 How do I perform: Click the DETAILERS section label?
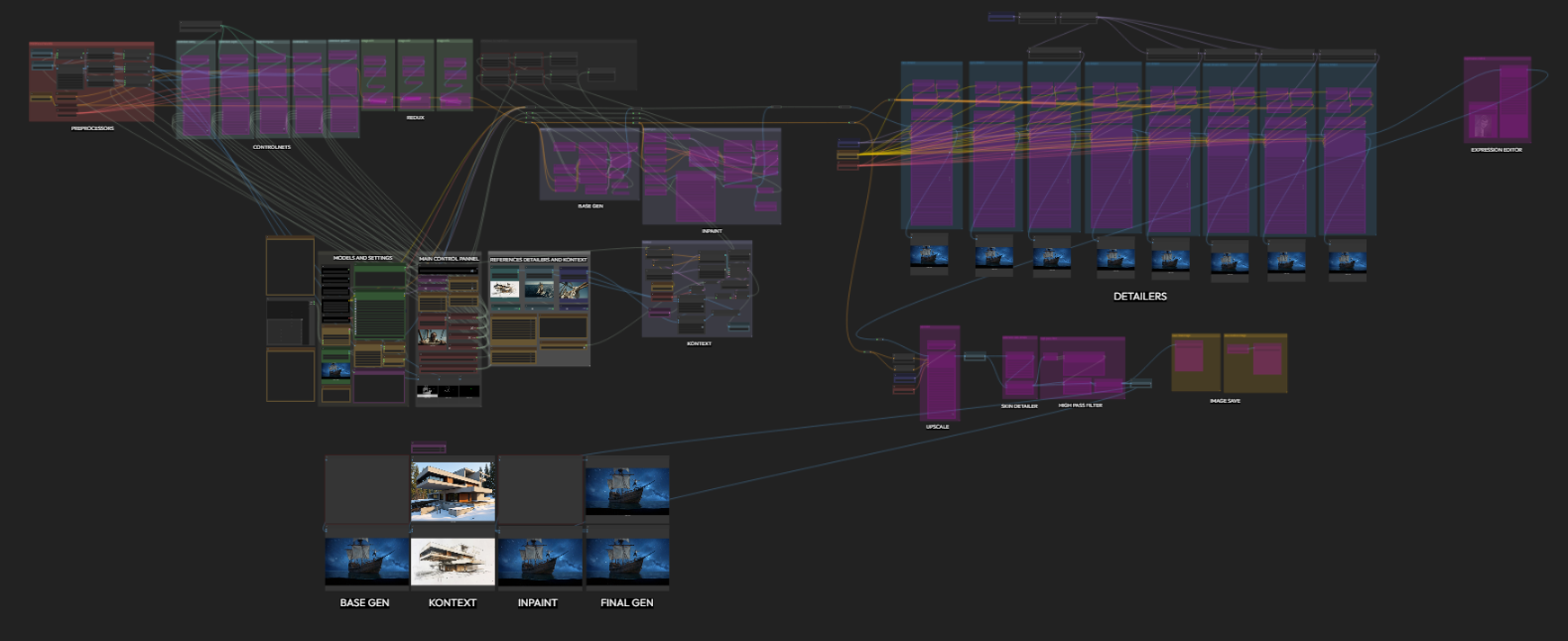[1139, 296]
